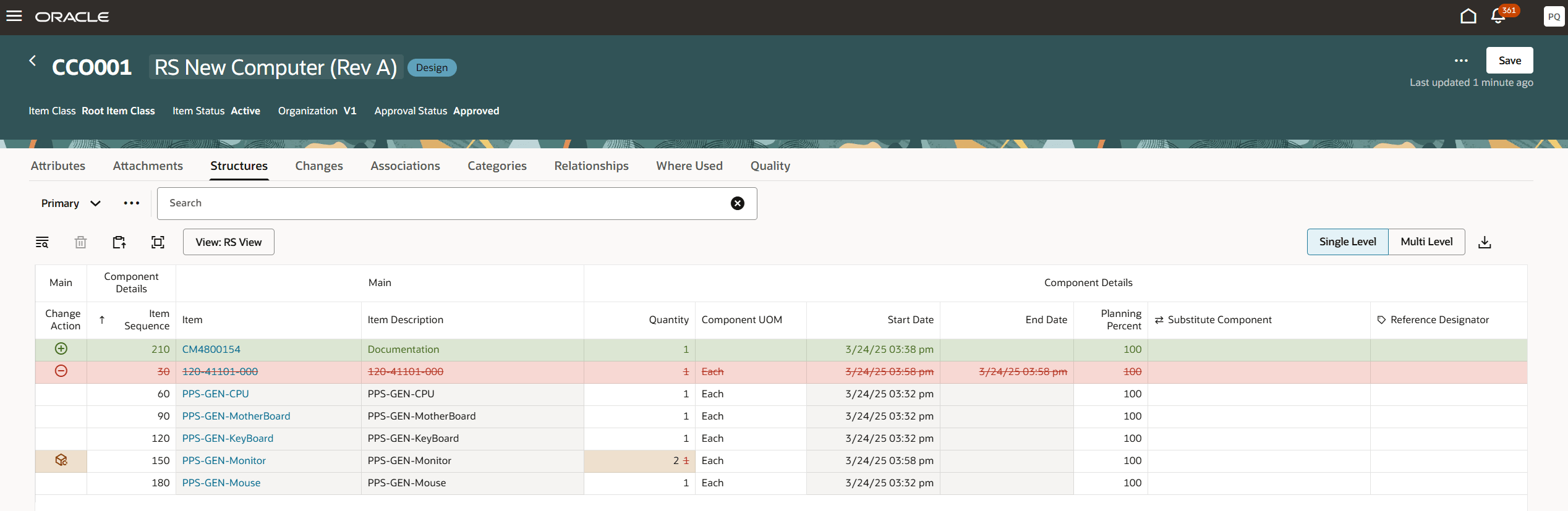Click the paste structure icon
This screenshot has height=511, width=1568.
(119, 242)
